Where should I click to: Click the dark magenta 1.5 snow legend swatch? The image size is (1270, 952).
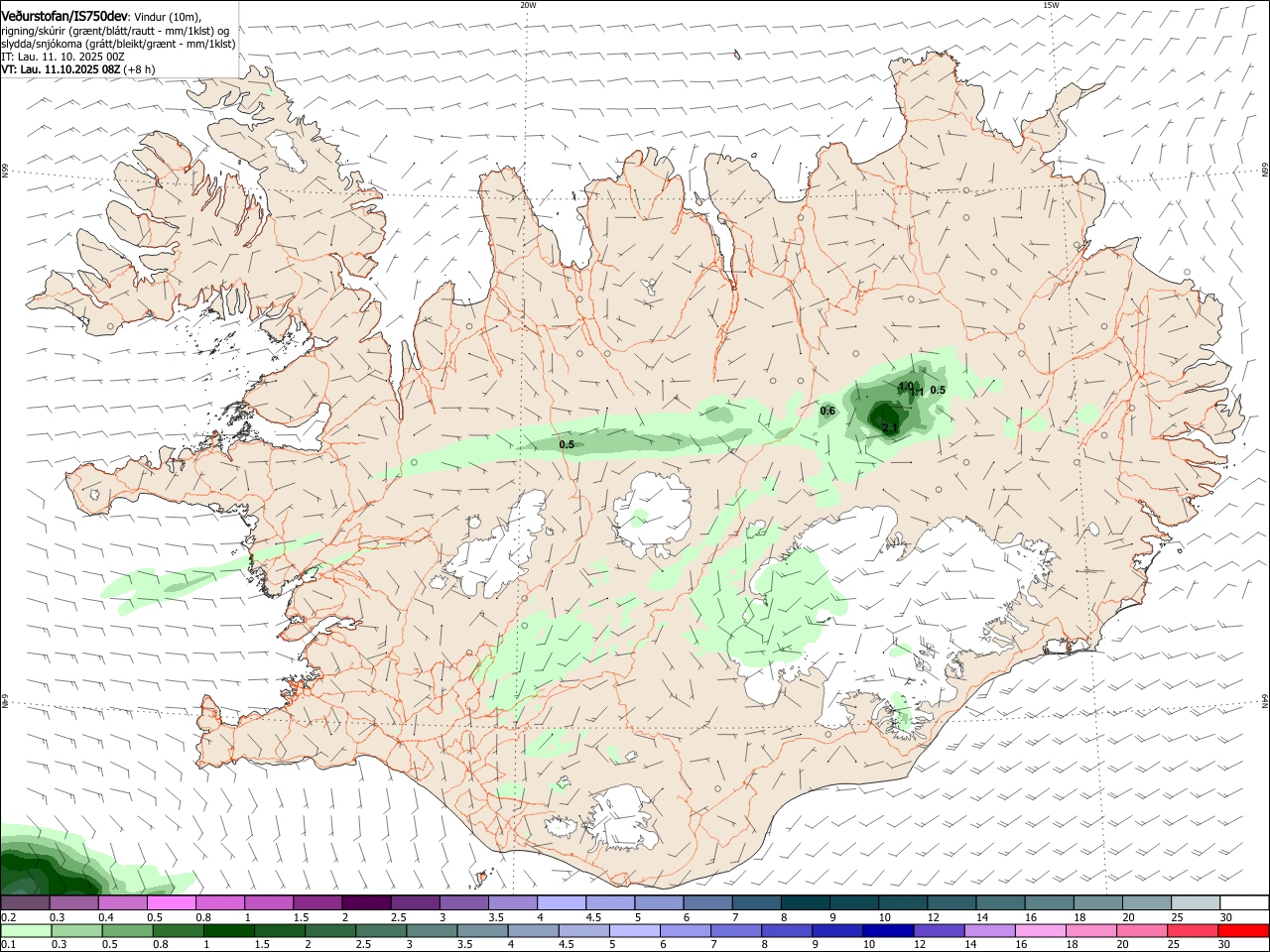click(317, 902)
